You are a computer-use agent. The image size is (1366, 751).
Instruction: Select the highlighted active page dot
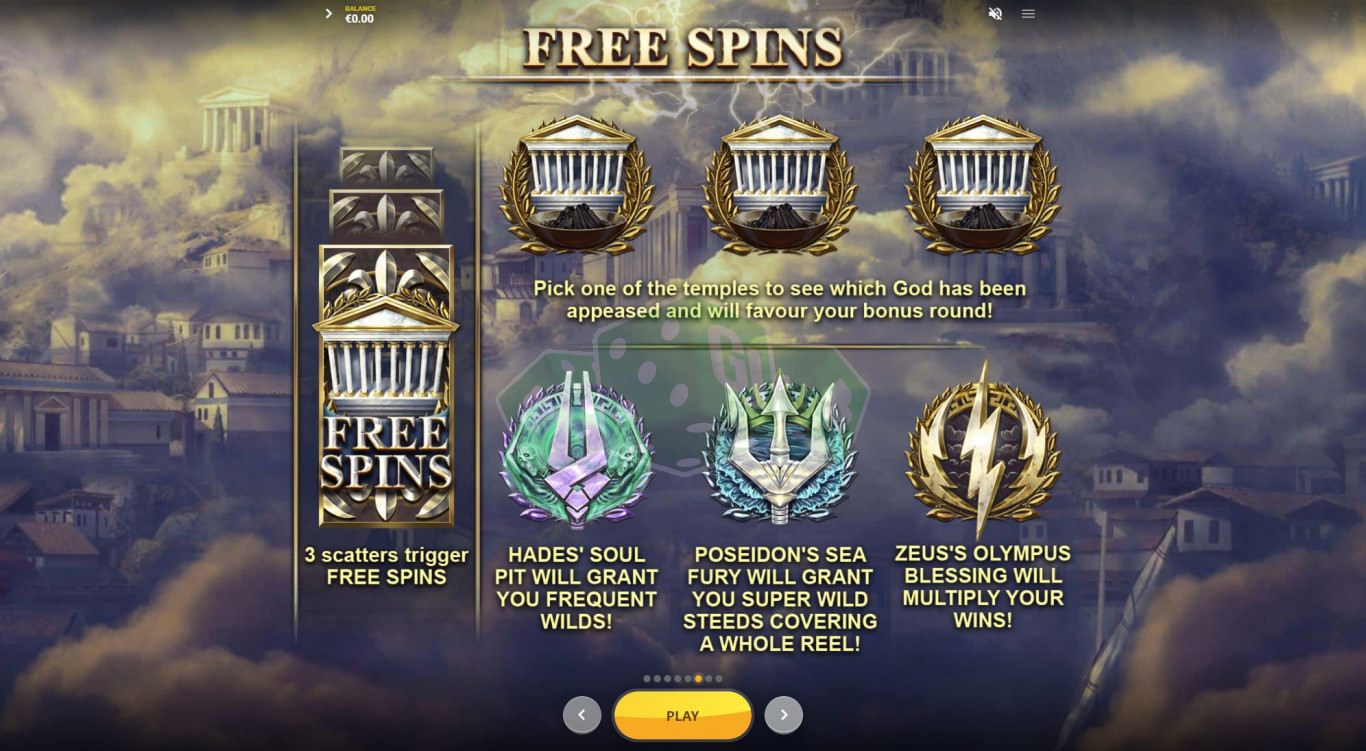(x=698, y=679)
